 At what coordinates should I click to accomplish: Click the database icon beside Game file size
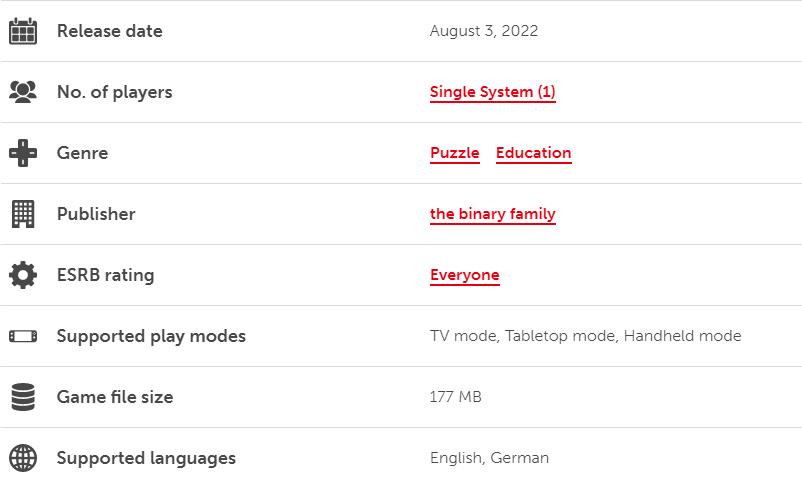pyautogui.click(x=23, y=397)
